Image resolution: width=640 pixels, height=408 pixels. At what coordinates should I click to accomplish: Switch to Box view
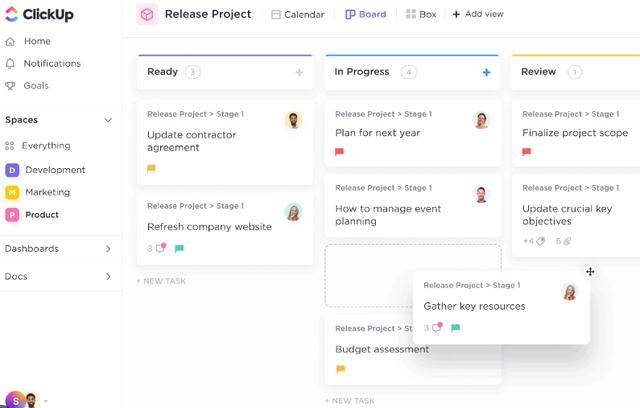[421, 14]
